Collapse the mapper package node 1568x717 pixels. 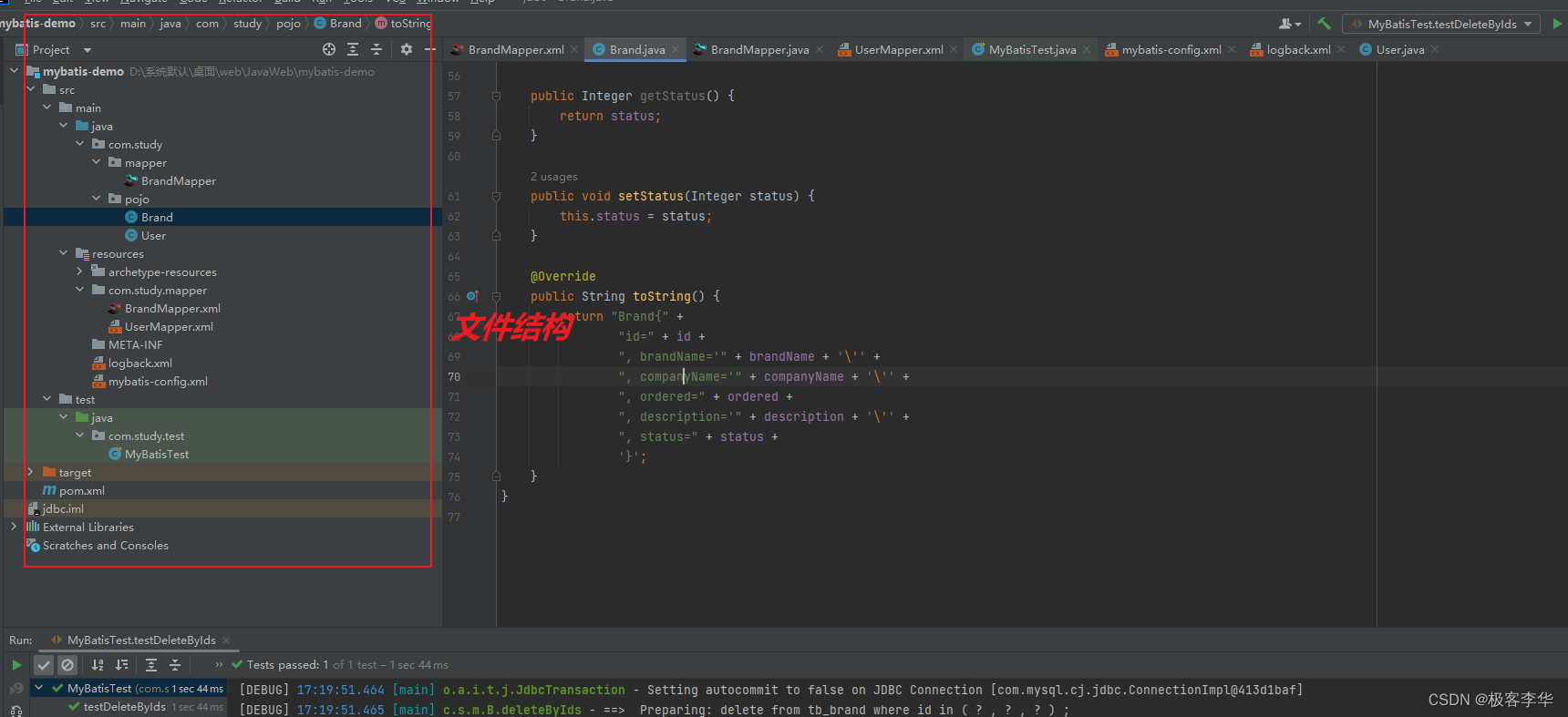pos(96,161)
